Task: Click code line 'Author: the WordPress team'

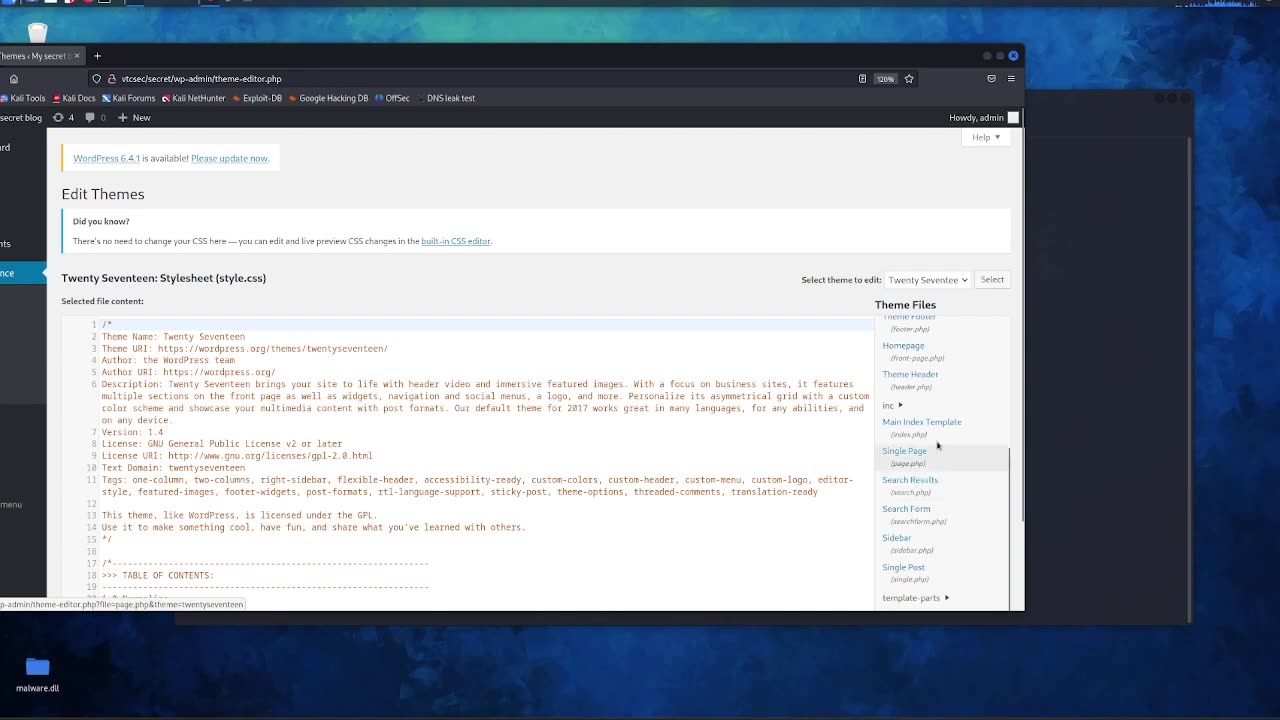Action: tap(168, 360)
